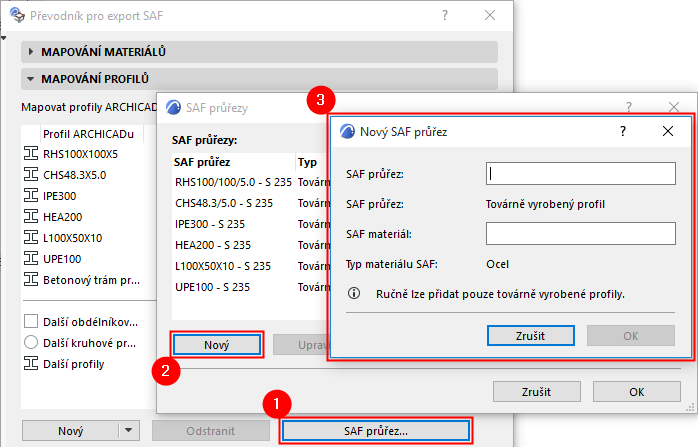Image resolution: width=698 pixels, height=447 pixels.
Task: Click circle icon of Další kruhové pr... row
Action: point(31,342)
